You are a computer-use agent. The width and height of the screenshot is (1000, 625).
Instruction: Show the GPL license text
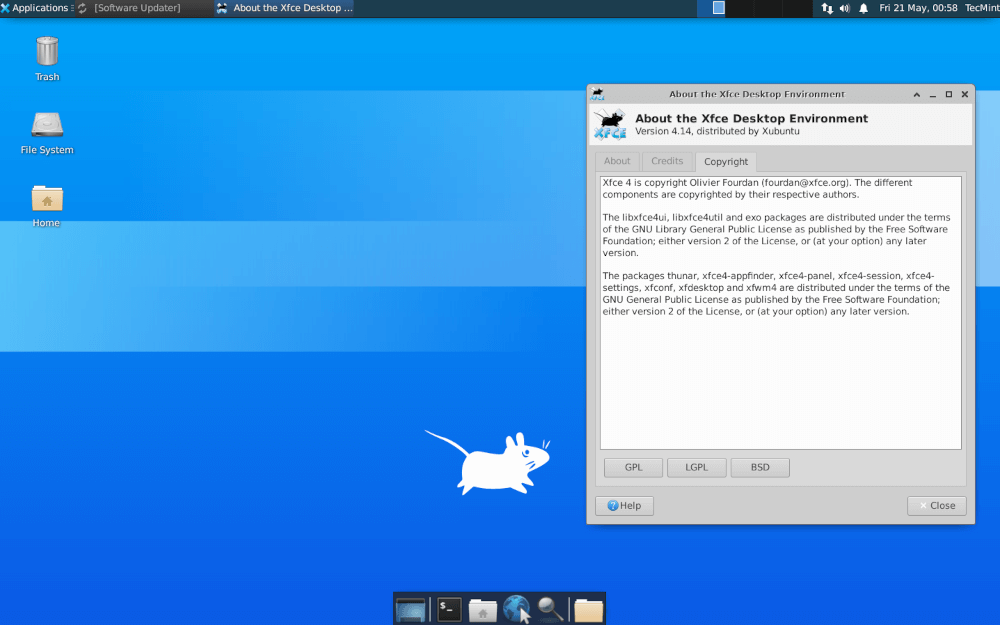pyautogui.click(x=634, y=467)
